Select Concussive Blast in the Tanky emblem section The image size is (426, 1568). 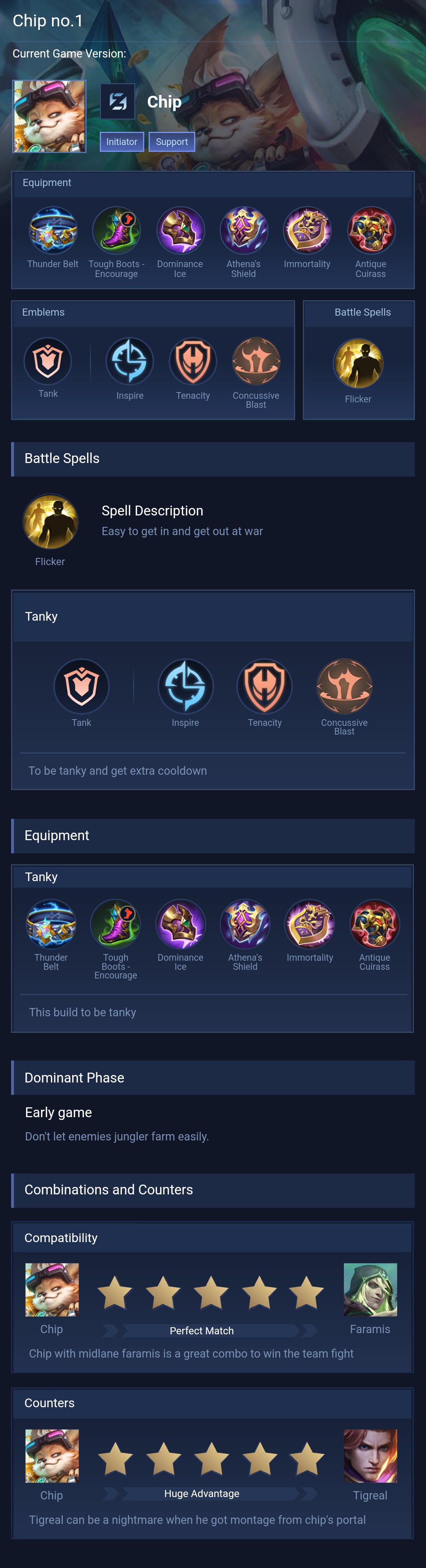(344, 686)
